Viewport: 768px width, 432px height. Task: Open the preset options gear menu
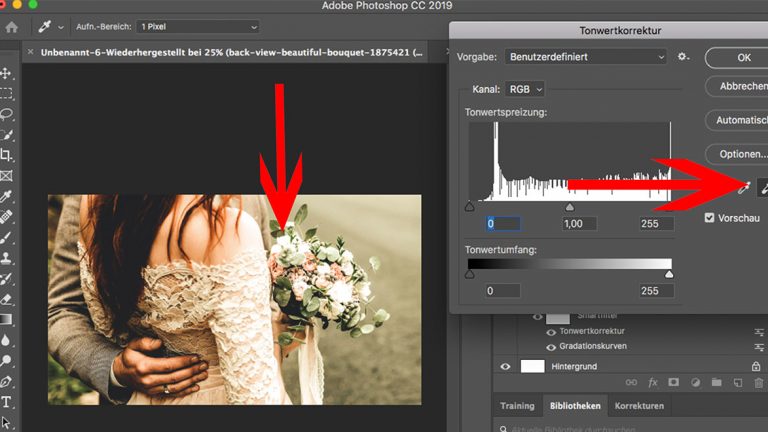tap(683, 57)
